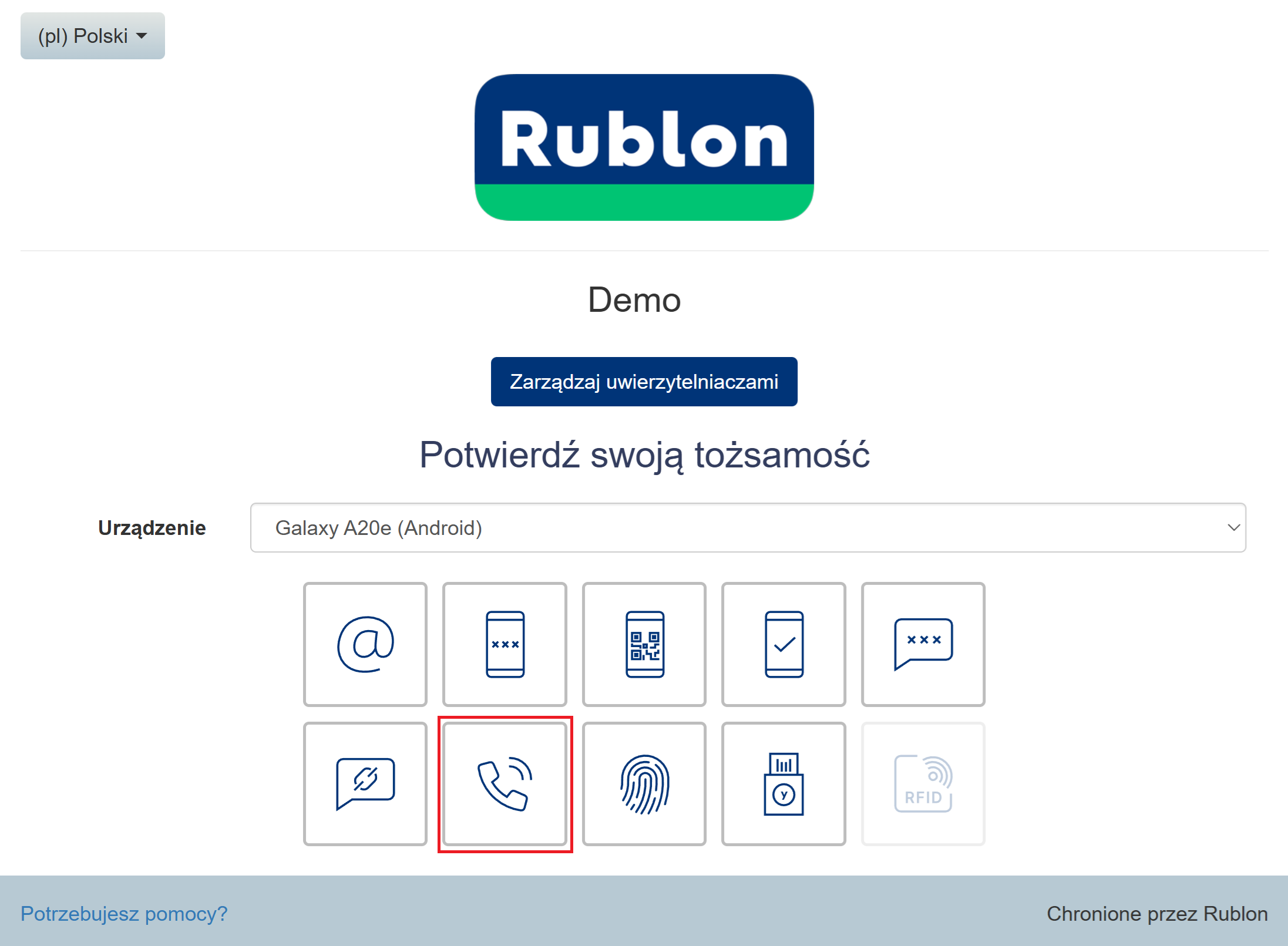Open the (pl) Polski language dropdown

click(92, 36)
